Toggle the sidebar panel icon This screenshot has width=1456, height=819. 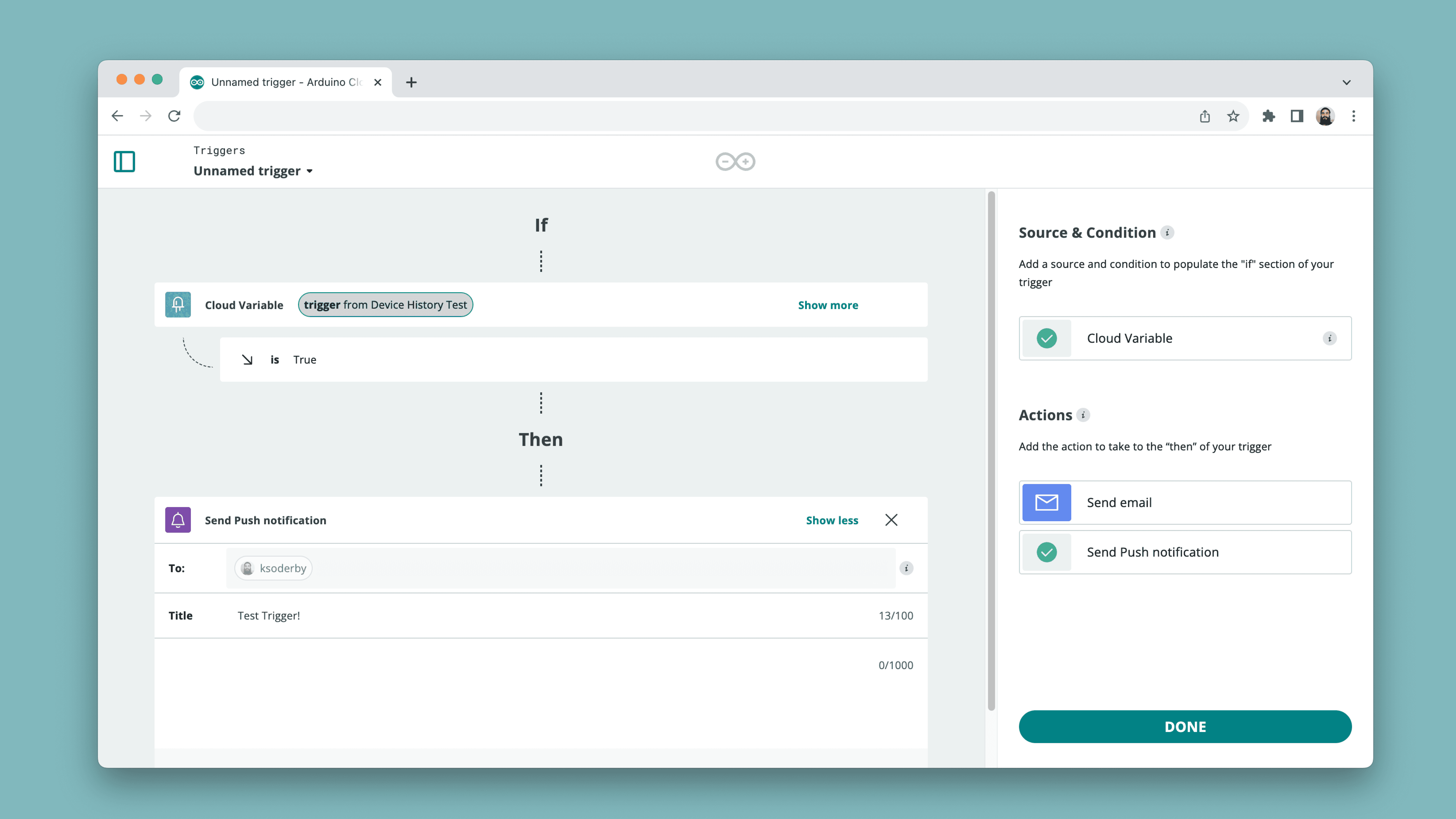pos(124,162)
